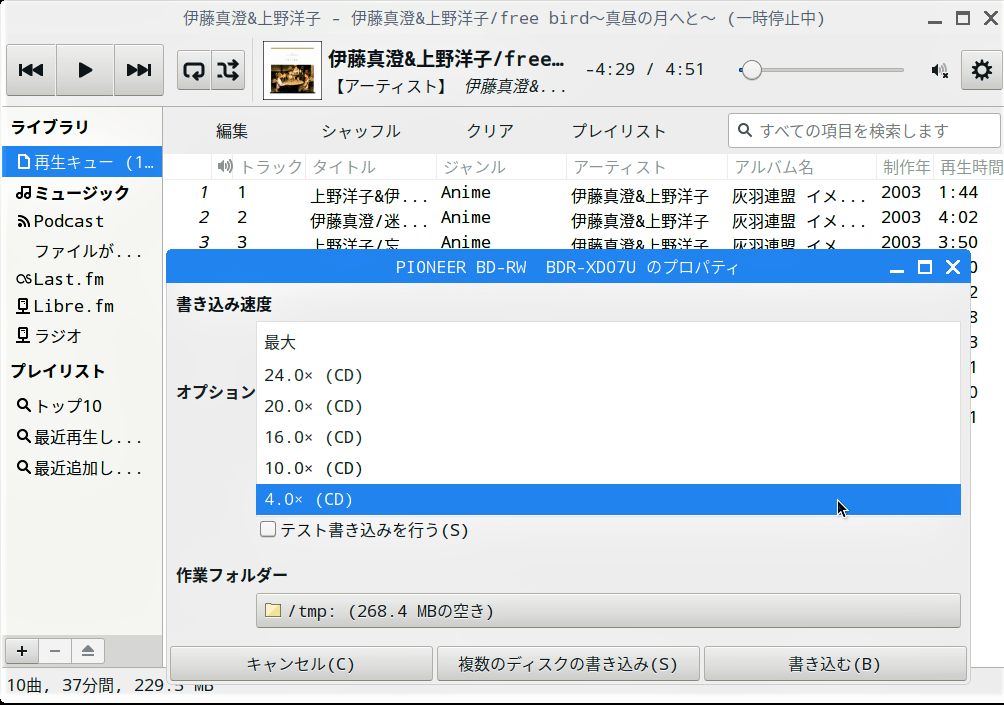
Task: Mute the volume speaker icon
Action: point(939,70)
